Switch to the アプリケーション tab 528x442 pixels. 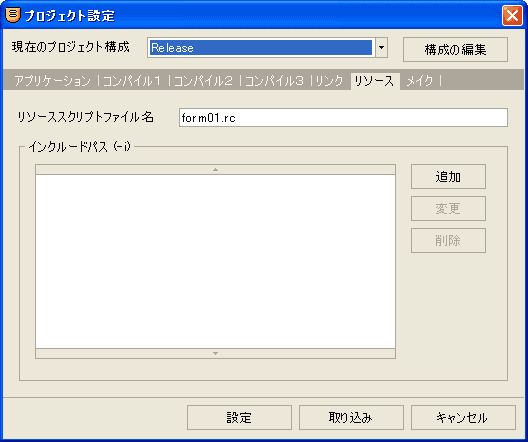point(53,81)
